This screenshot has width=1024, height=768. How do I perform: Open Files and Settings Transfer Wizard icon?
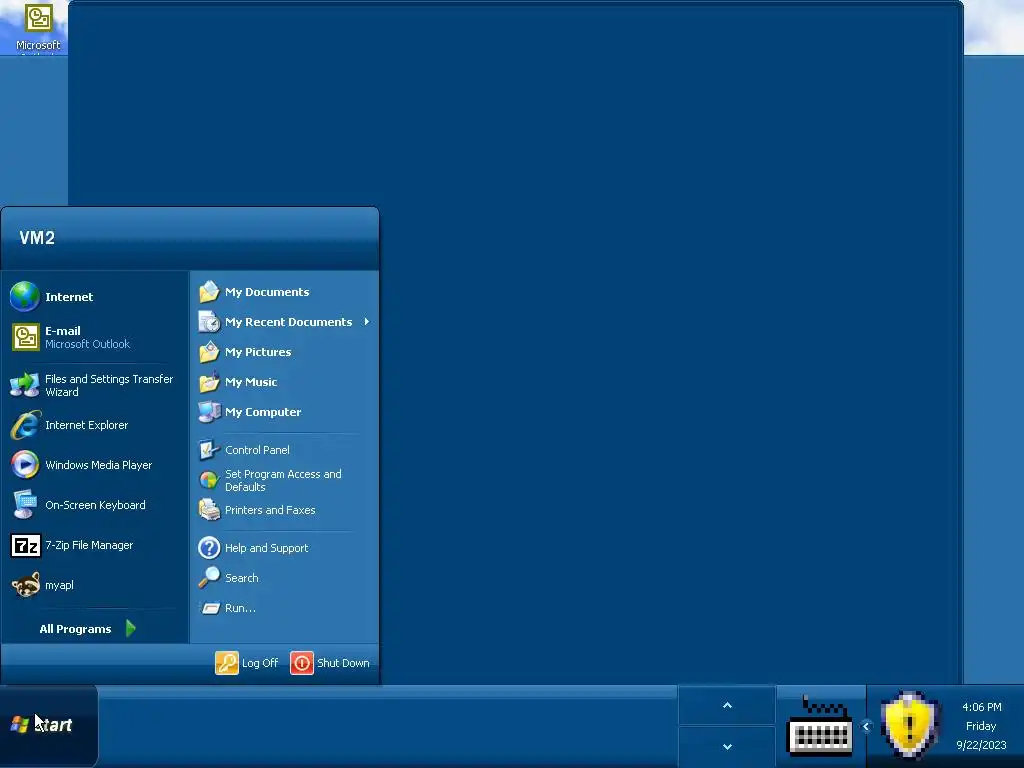point(25,385)
